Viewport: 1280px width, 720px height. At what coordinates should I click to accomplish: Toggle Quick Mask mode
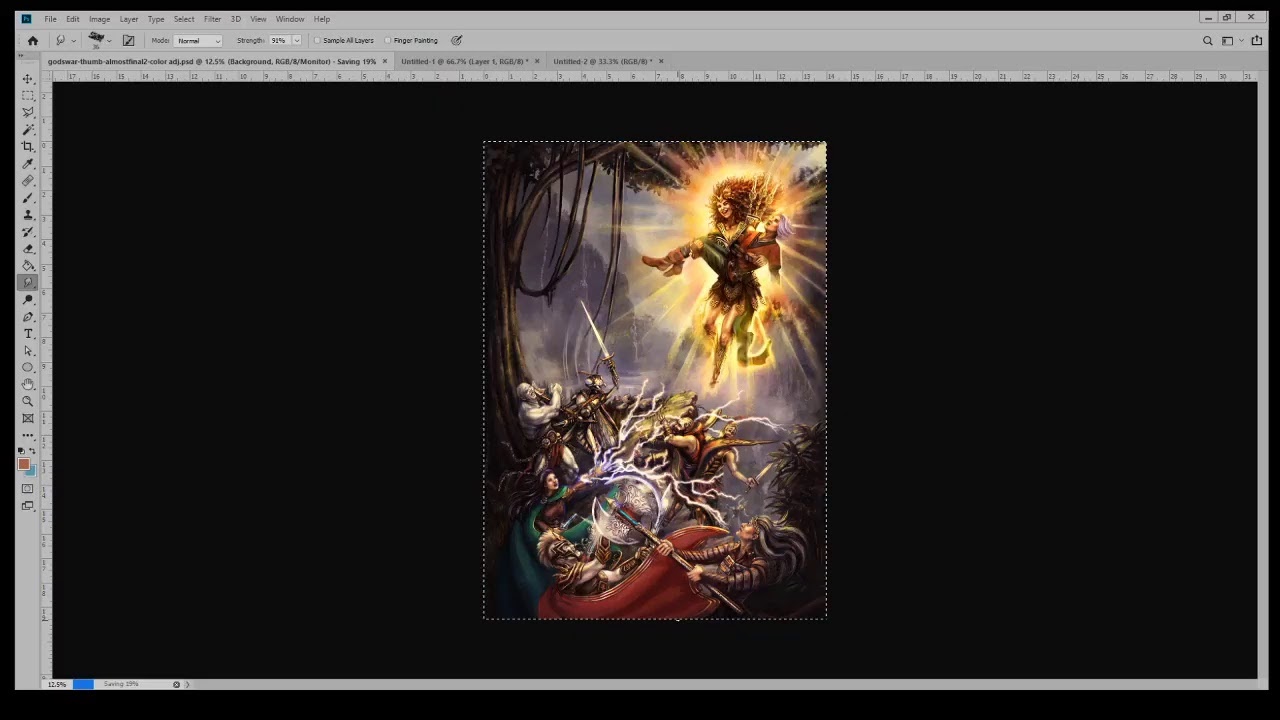pos(28,489)
